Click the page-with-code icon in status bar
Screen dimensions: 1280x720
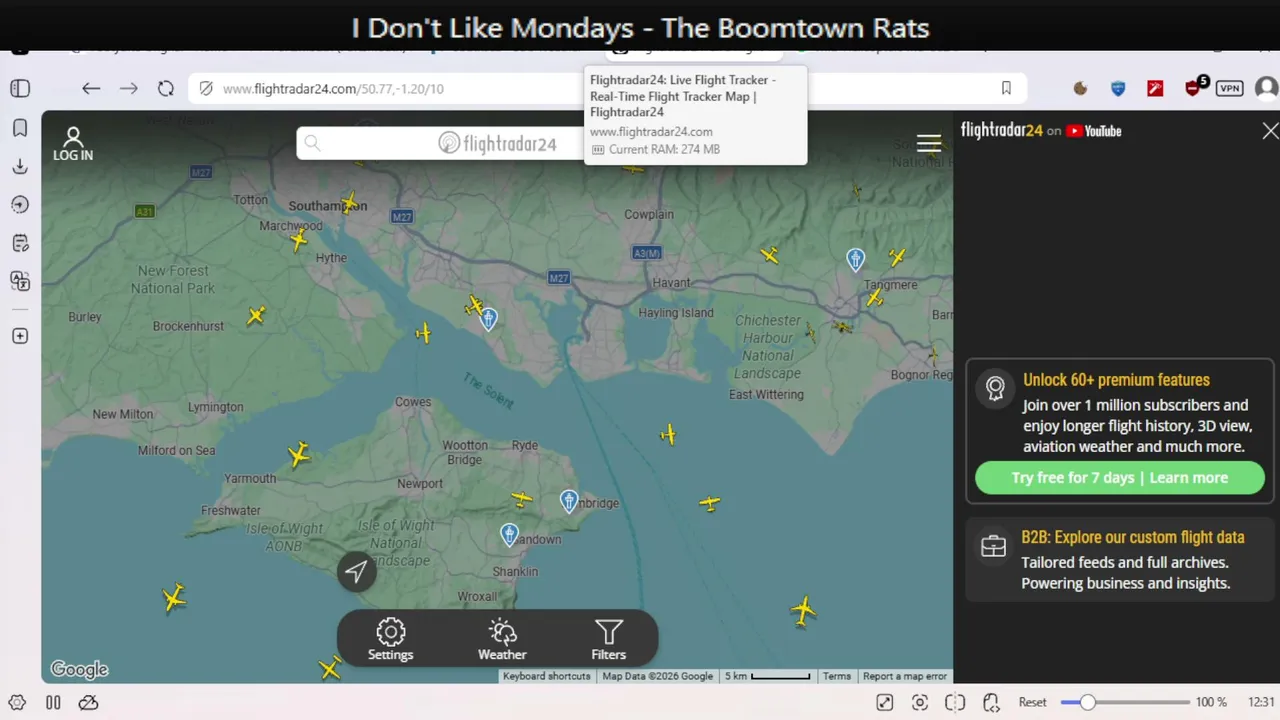coord(991,702)
